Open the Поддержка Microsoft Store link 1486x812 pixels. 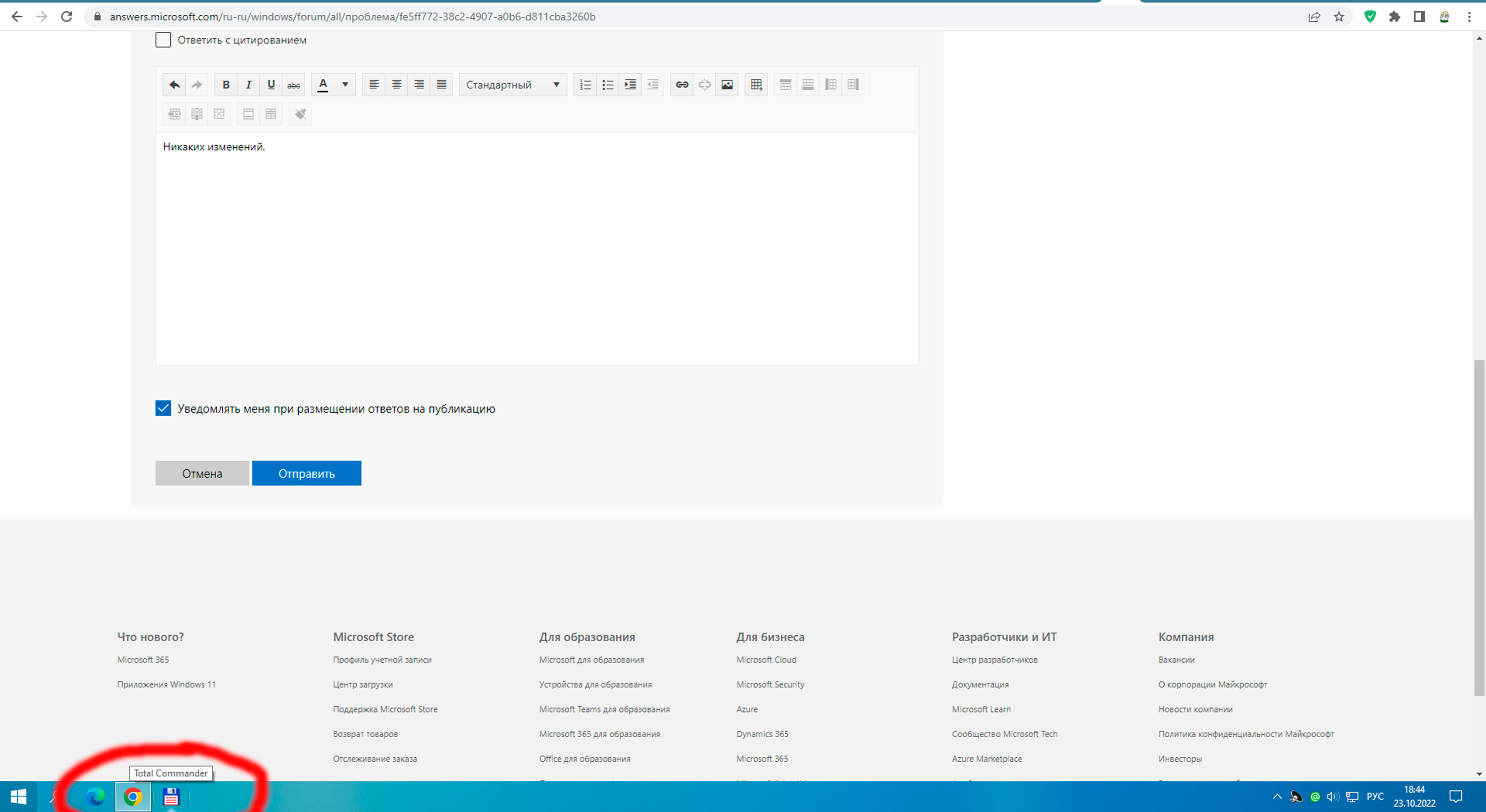tap(385, 710)
